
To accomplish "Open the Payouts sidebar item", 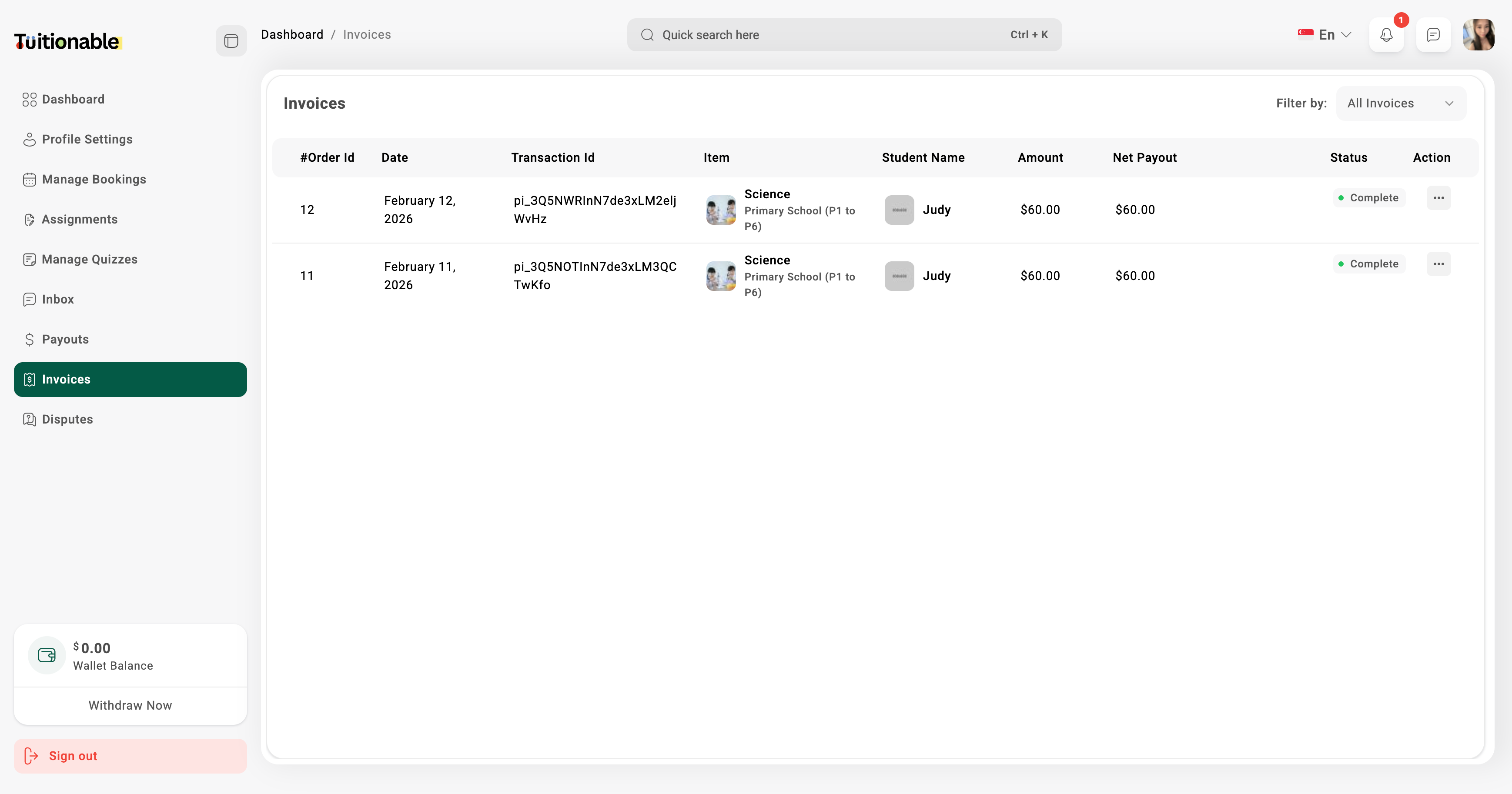I will [x=65, y=339].
